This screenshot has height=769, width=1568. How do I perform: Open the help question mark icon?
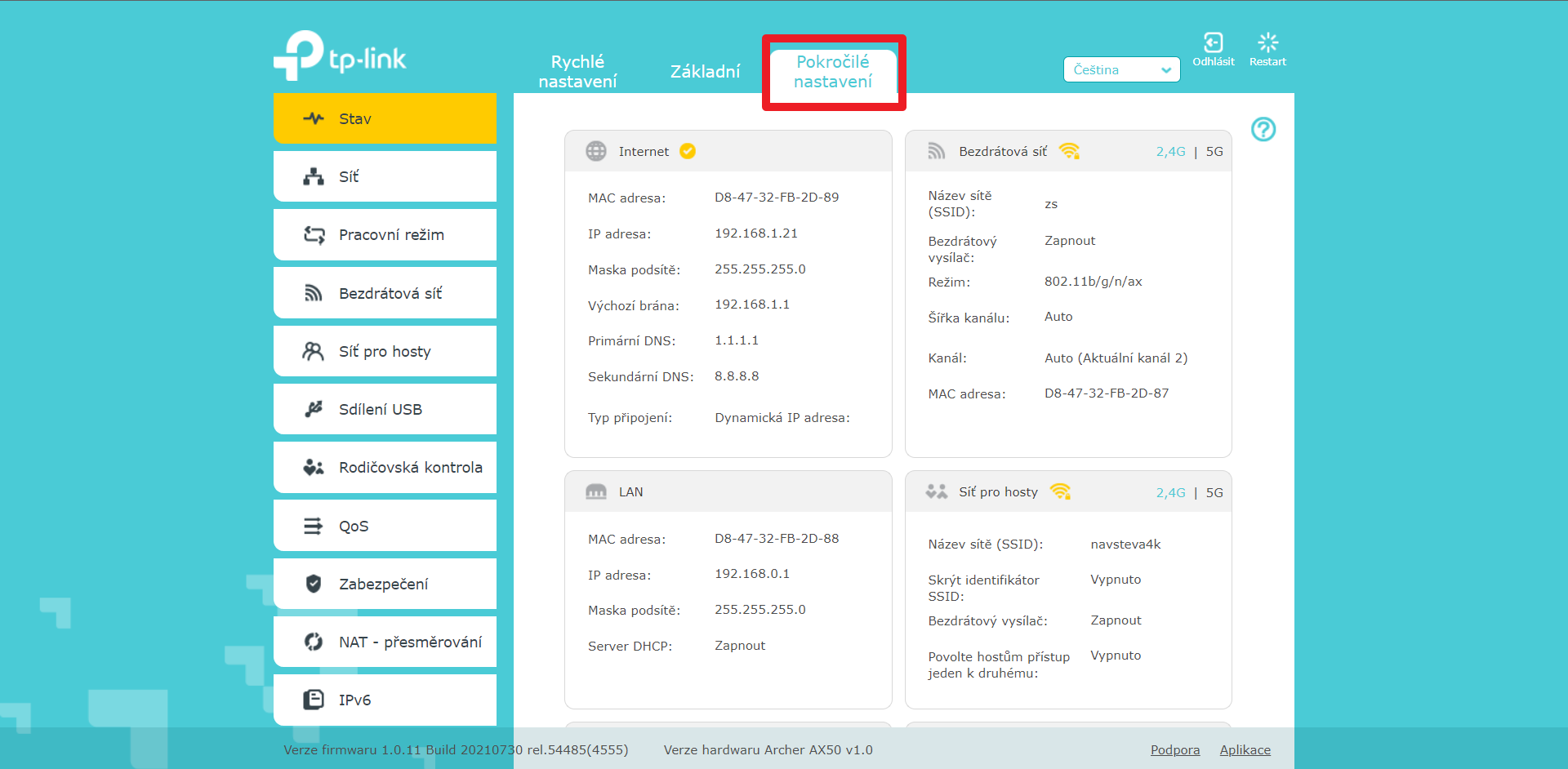click(1263, 129)
